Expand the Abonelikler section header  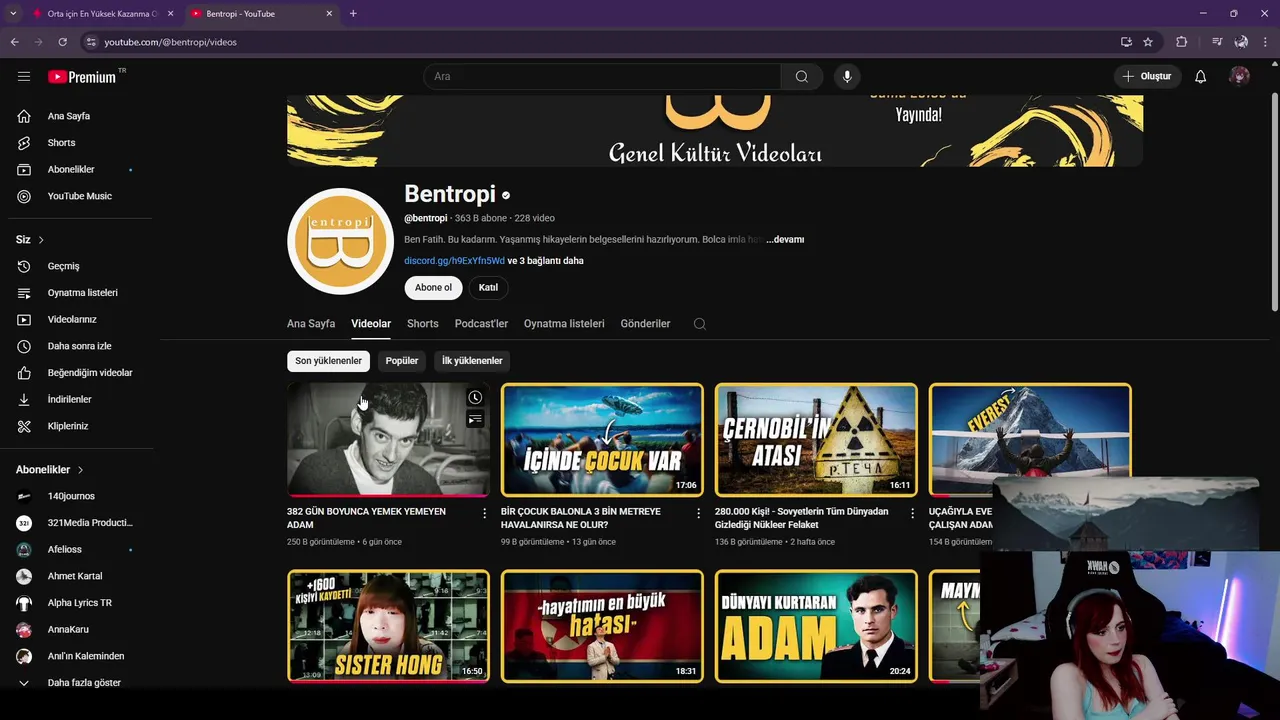(x=50, y=470)
